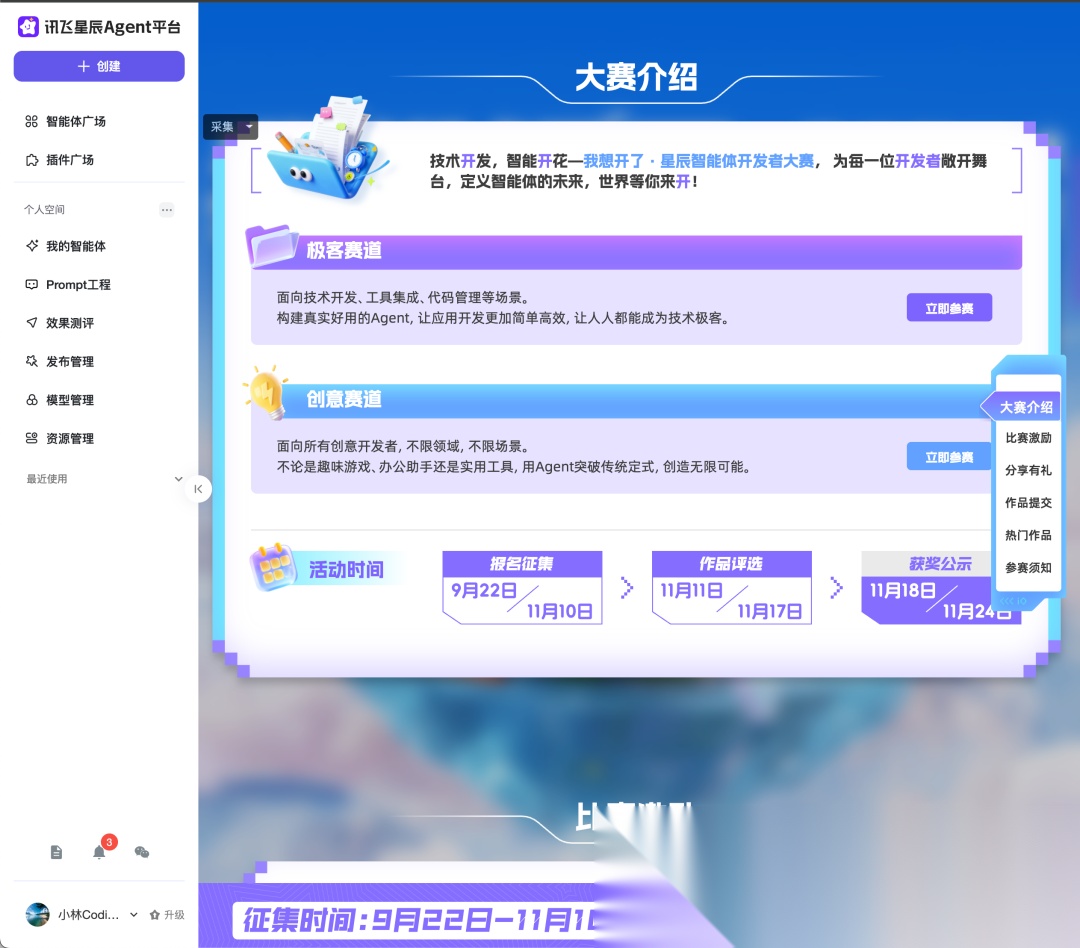The image size is (1080, 948).
Task: Open the 采集 dropdown arrow
Action: (249, 127)
